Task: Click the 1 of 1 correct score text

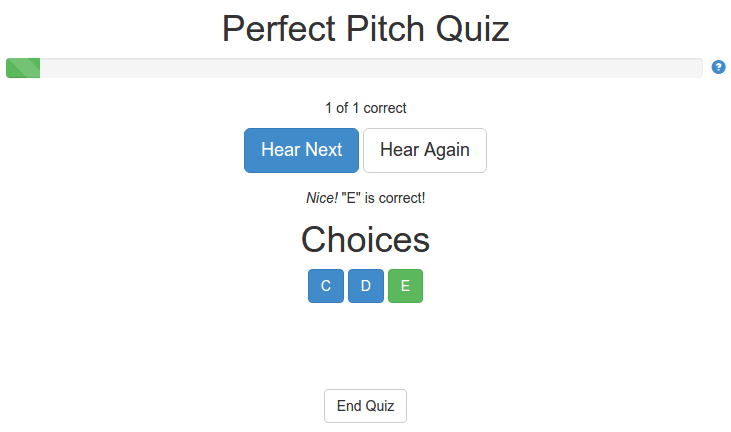Action: [x=366, y=108]
